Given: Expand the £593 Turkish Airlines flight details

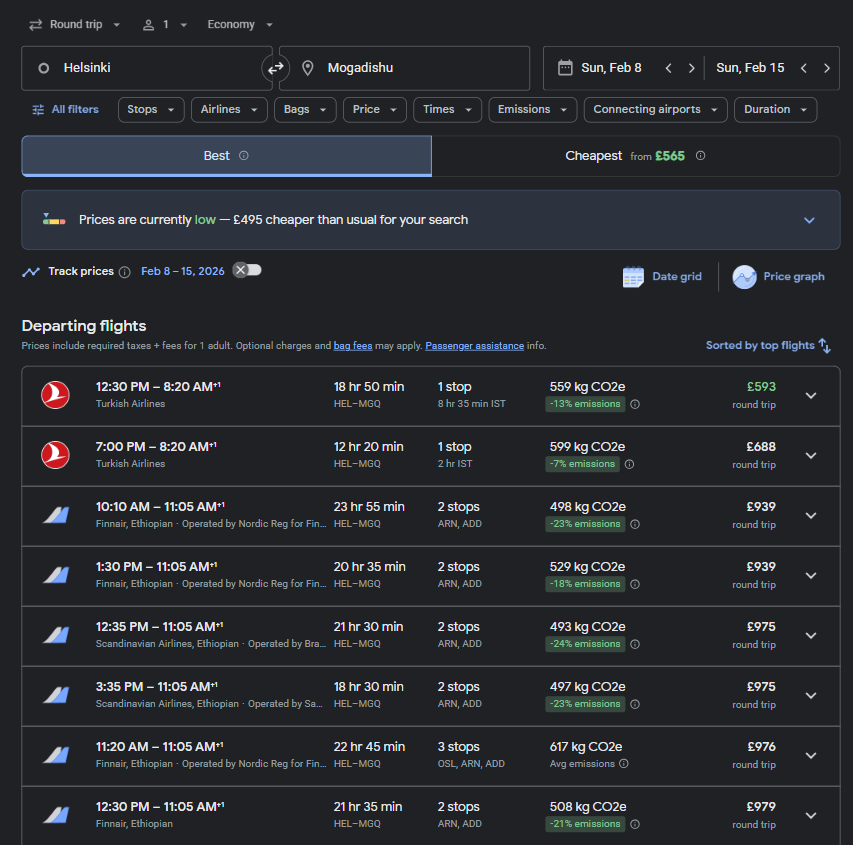Looking at the screenshot, I should pyautogui.click(x=811, y=395).
